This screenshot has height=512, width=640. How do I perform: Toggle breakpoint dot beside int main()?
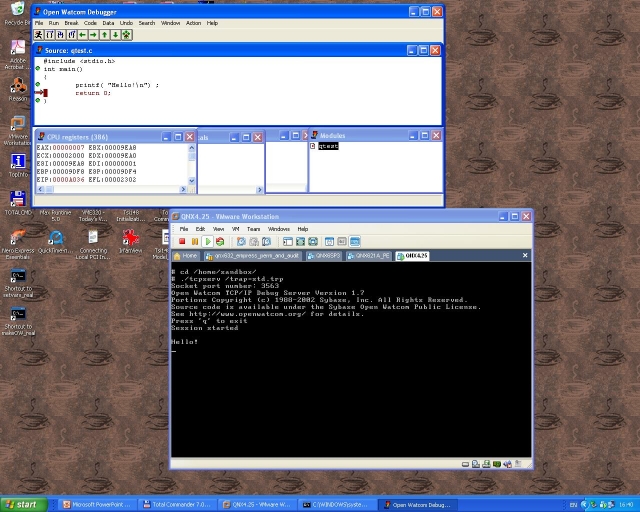point(38,69)
